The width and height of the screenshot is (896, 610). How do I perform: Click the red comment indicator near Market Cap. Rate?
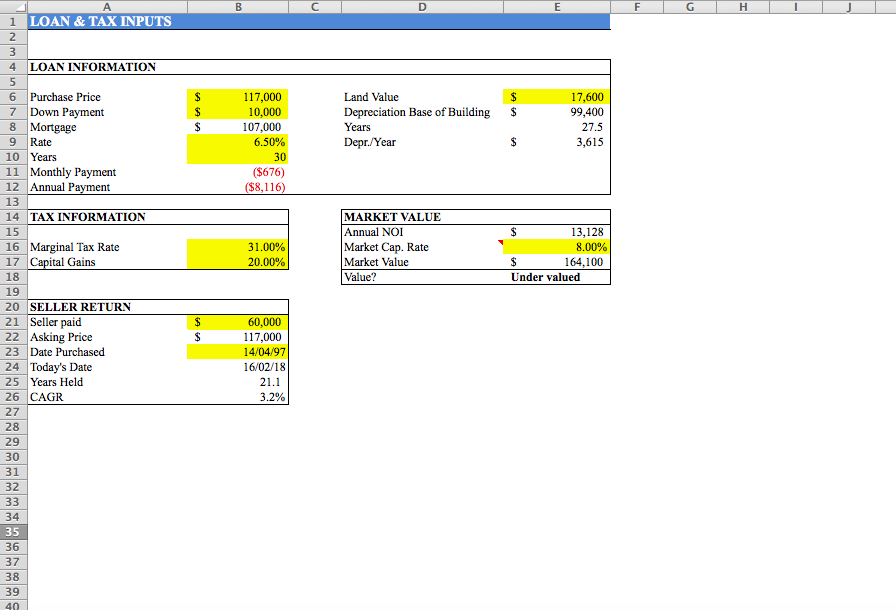(x=499, y=242)
